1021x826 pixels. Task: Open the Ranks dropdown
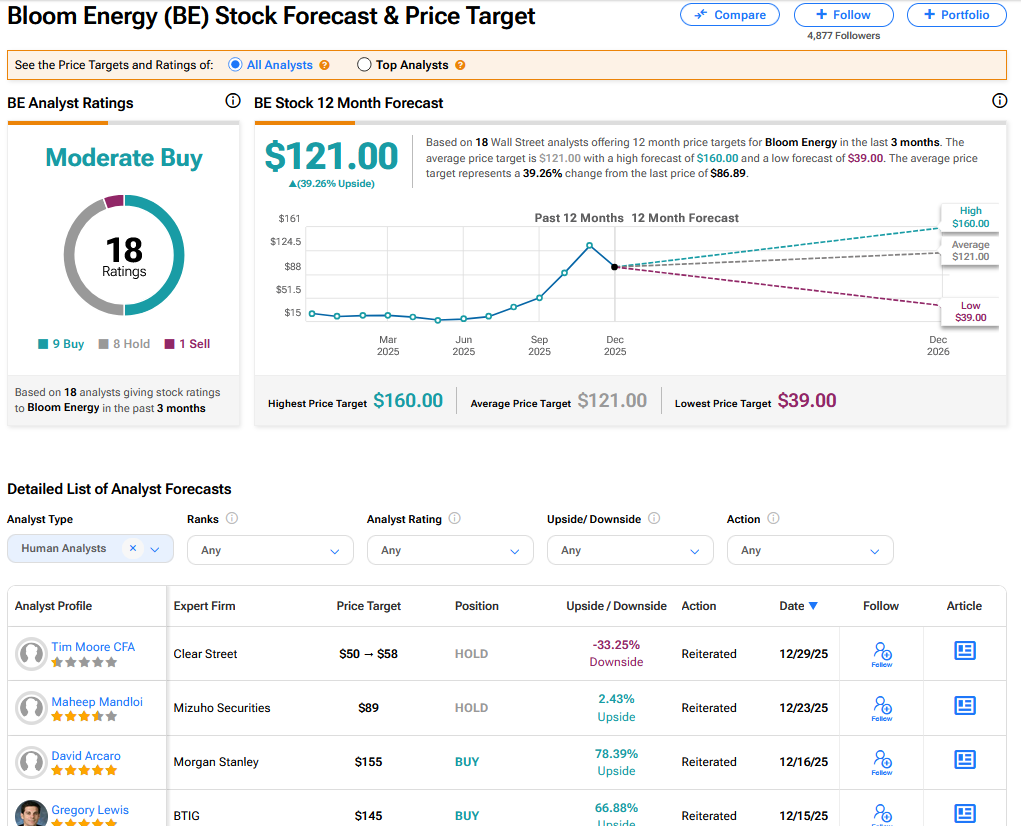[x=270, y=550]
